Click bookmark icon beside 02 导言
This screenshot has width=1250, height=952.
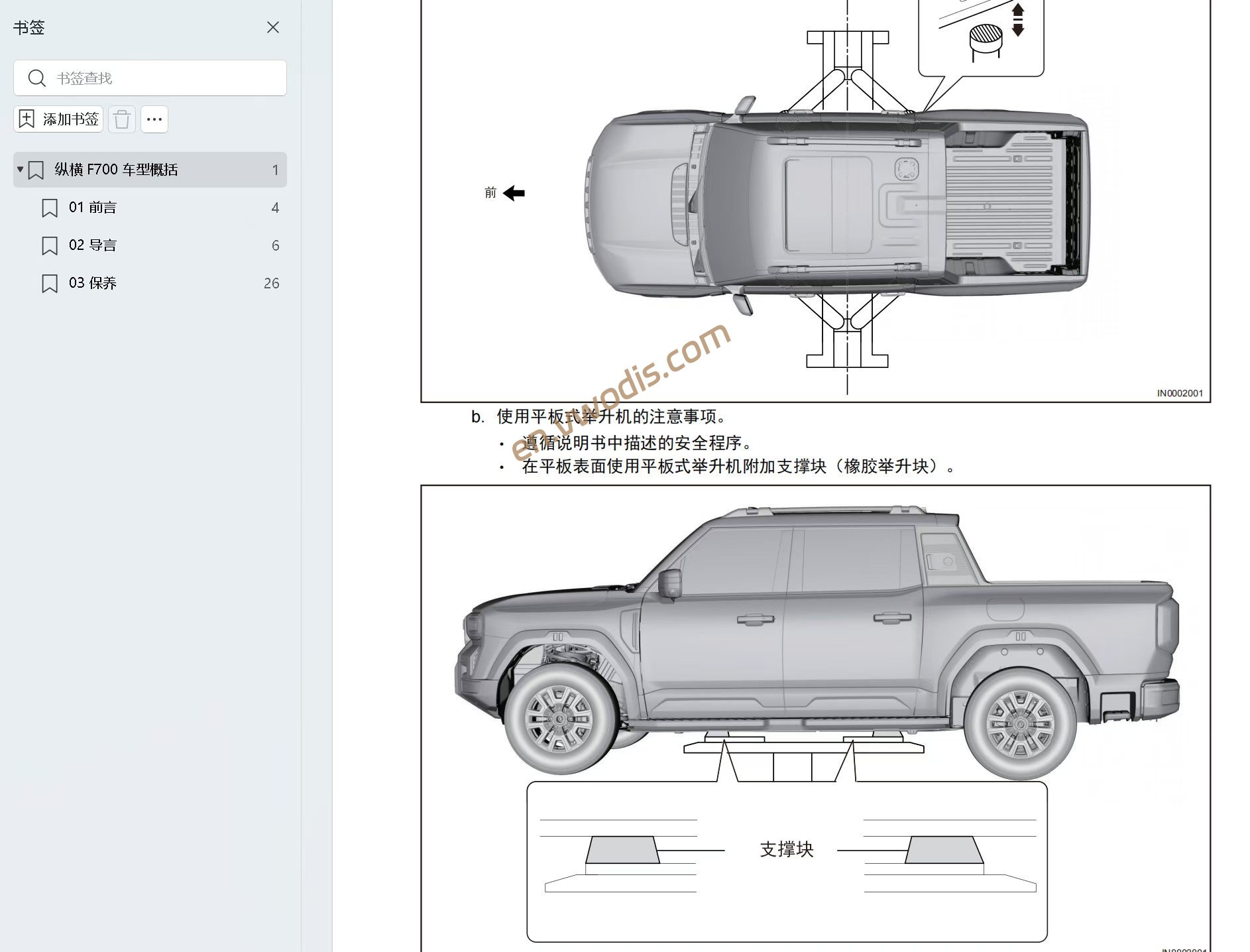(x=50, y=246)
